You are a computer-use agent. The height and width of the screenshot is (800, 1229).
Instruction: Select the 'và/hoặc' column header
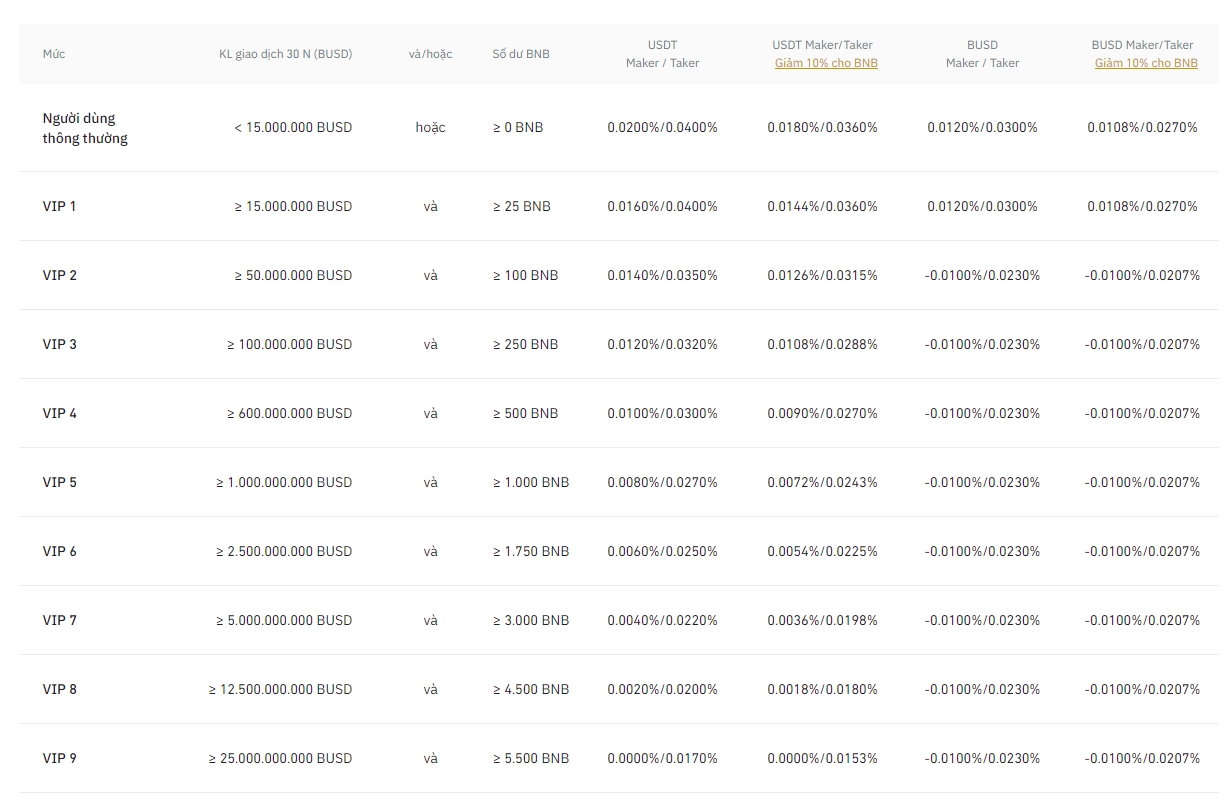click(x=430, y=54)
